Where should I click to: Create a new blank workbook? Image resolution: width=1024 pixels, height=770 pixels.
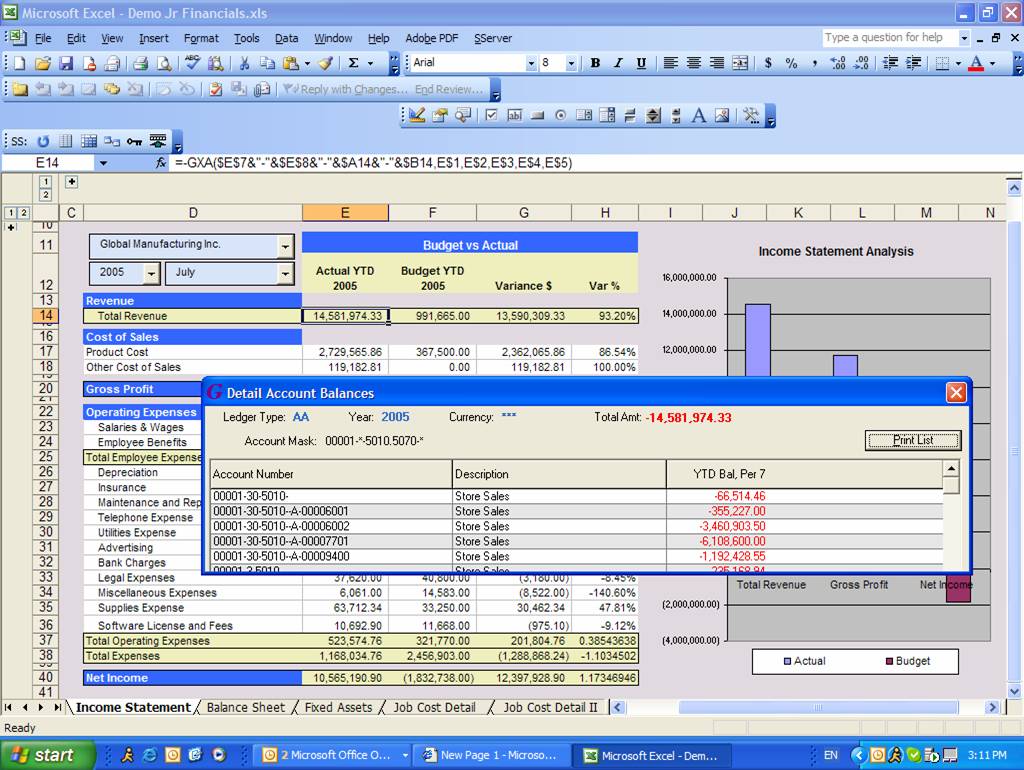(20, 63)
